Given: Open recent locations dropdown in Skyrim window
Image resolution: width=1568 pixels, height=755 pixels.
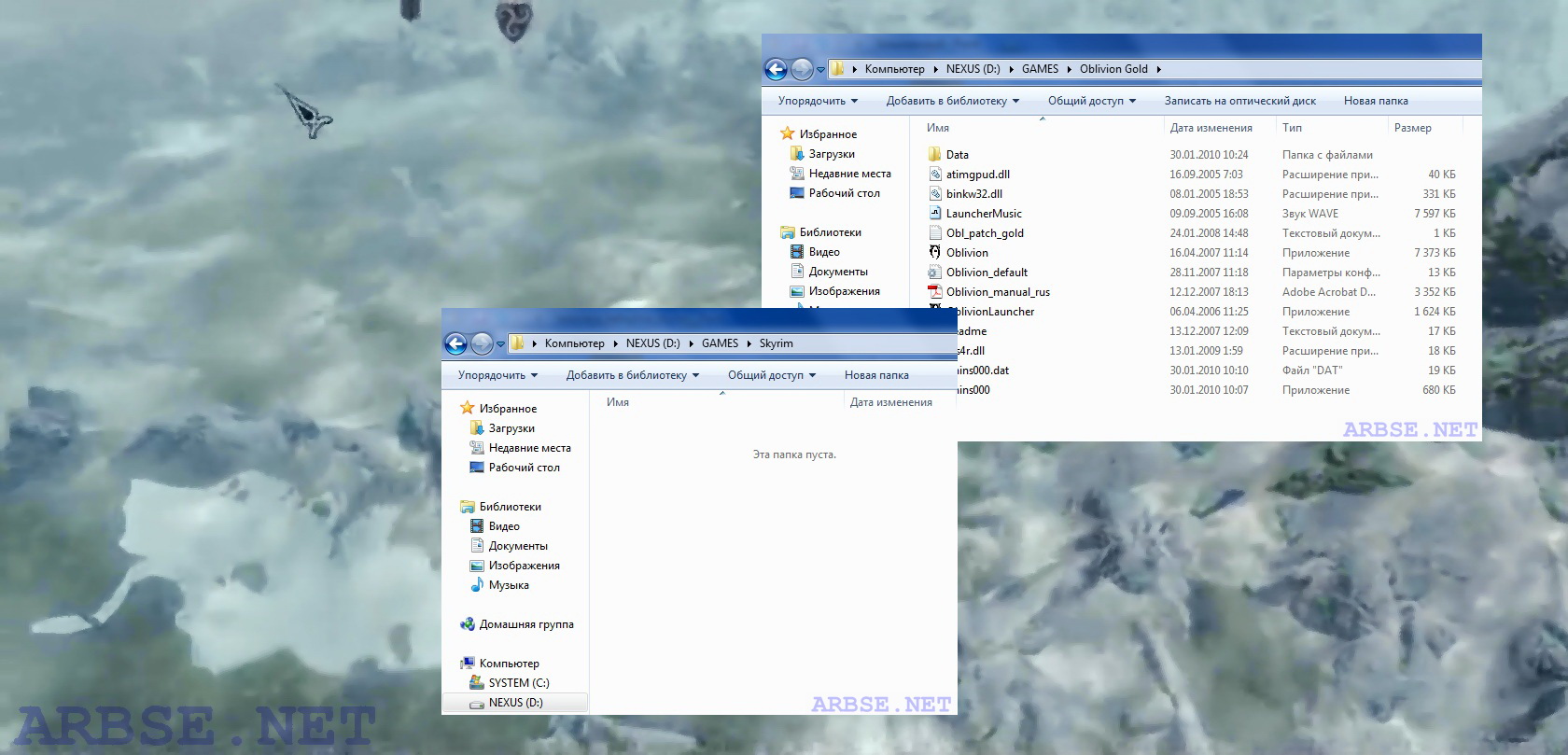Looking at the screenshot, I should click(500, 344).
